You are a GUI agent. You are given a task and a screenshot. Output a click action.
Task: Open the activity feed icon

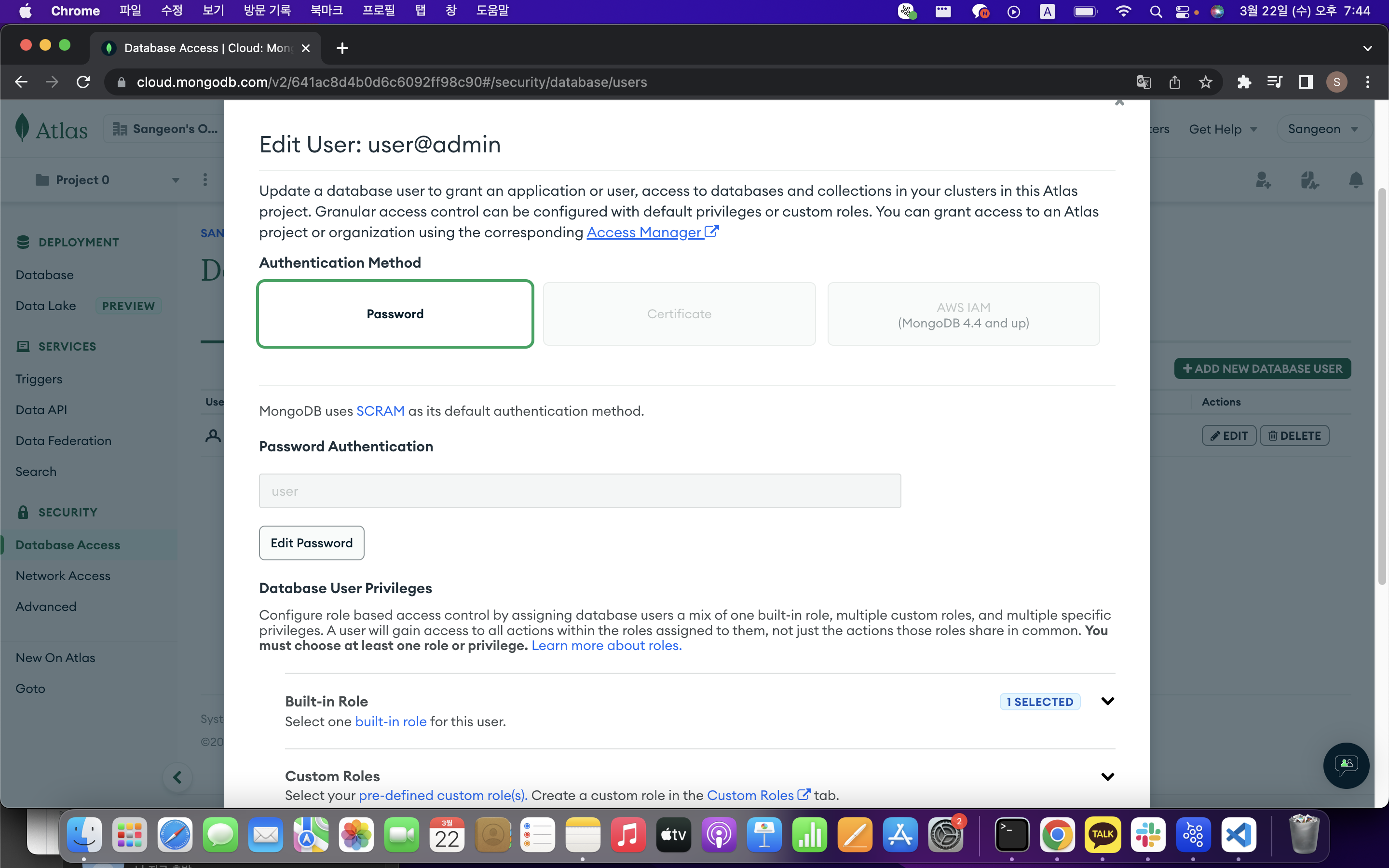click(x=1309, y=180)
